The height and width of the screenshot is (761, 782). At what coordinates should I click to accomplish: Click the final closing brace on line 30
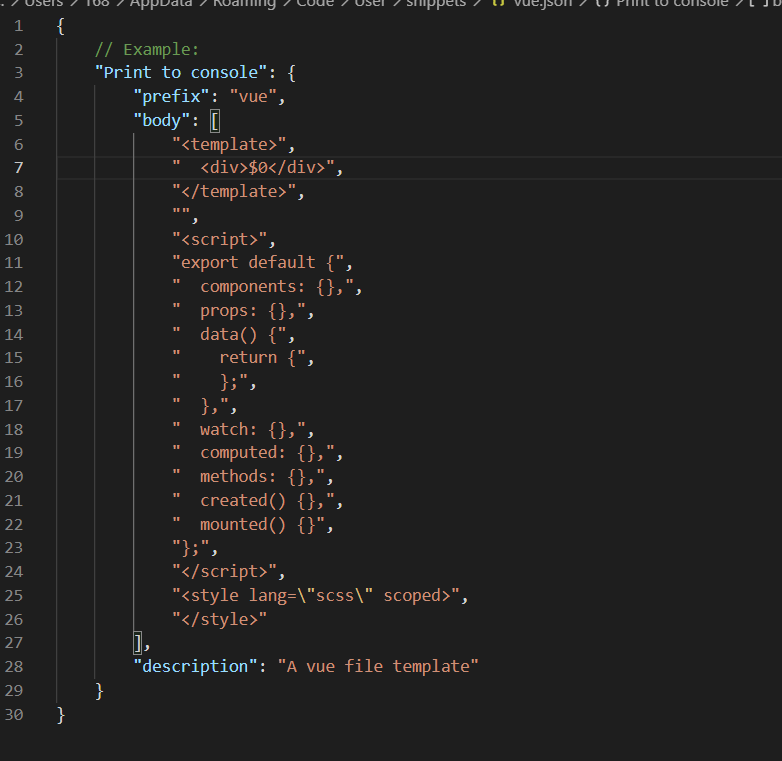[61, 715]
